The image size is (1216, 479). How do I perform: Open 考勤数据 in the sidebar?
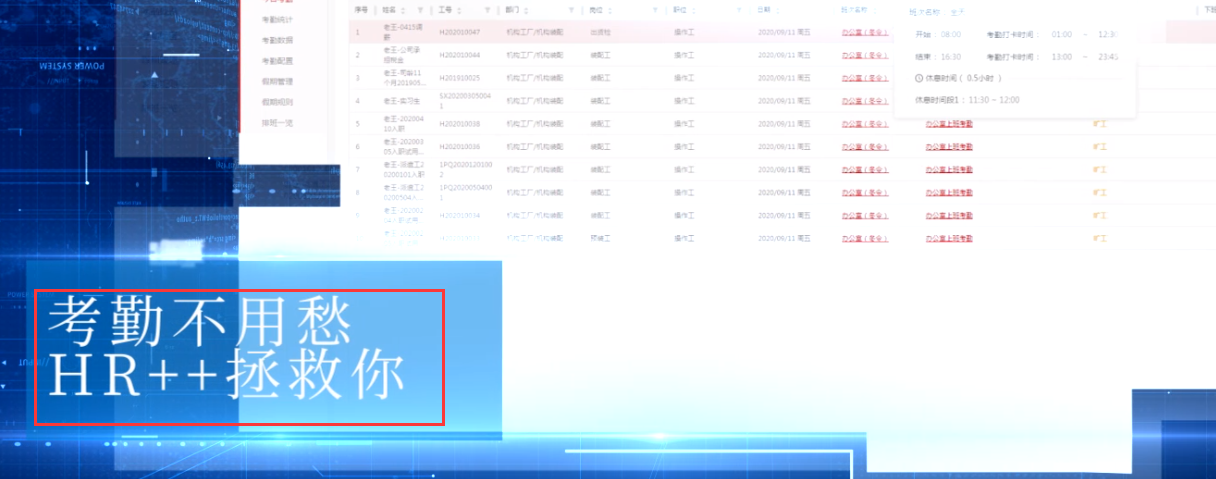[x=277, y=40]
